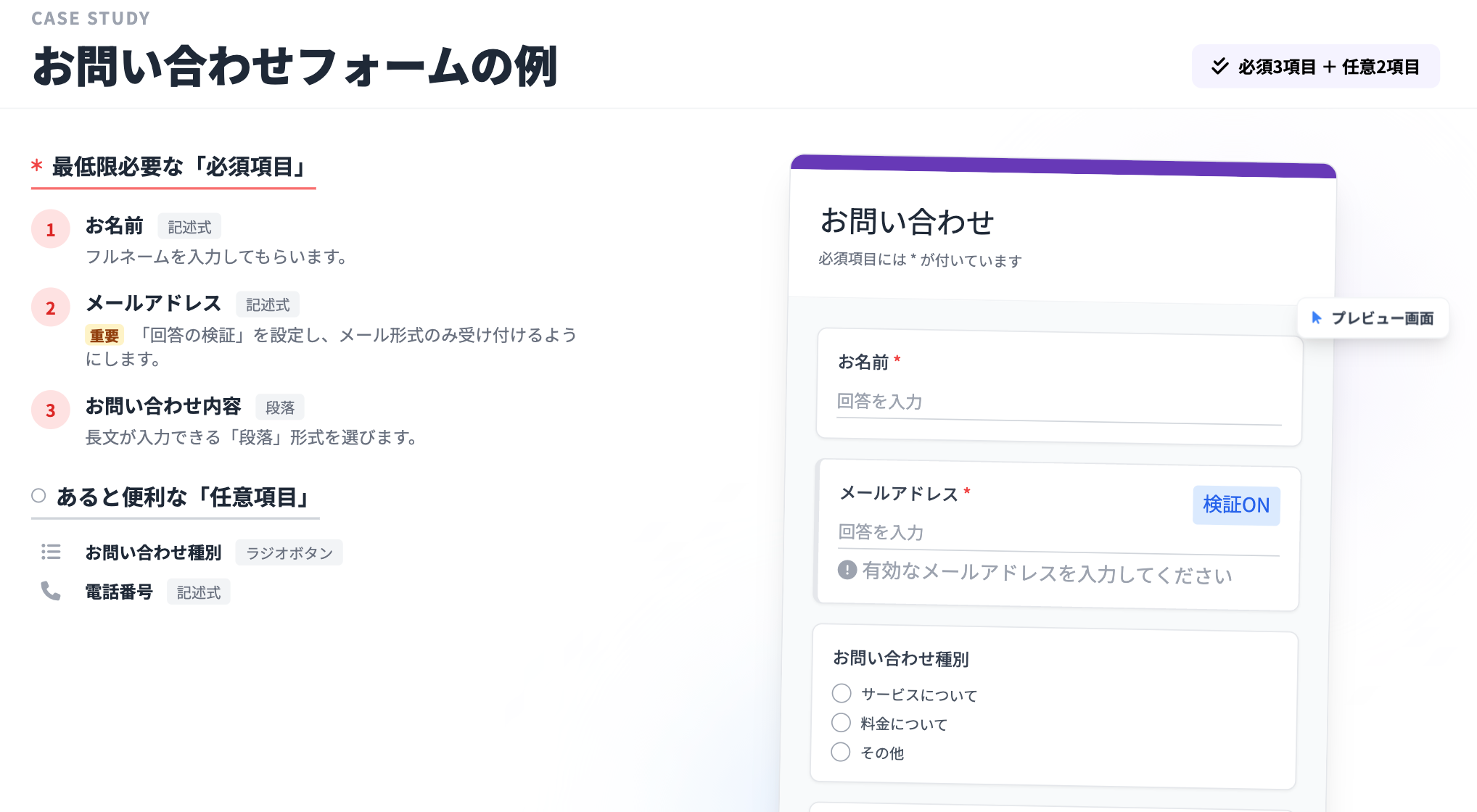
Task: Select the サービスについて radio button
Action: 842,694
